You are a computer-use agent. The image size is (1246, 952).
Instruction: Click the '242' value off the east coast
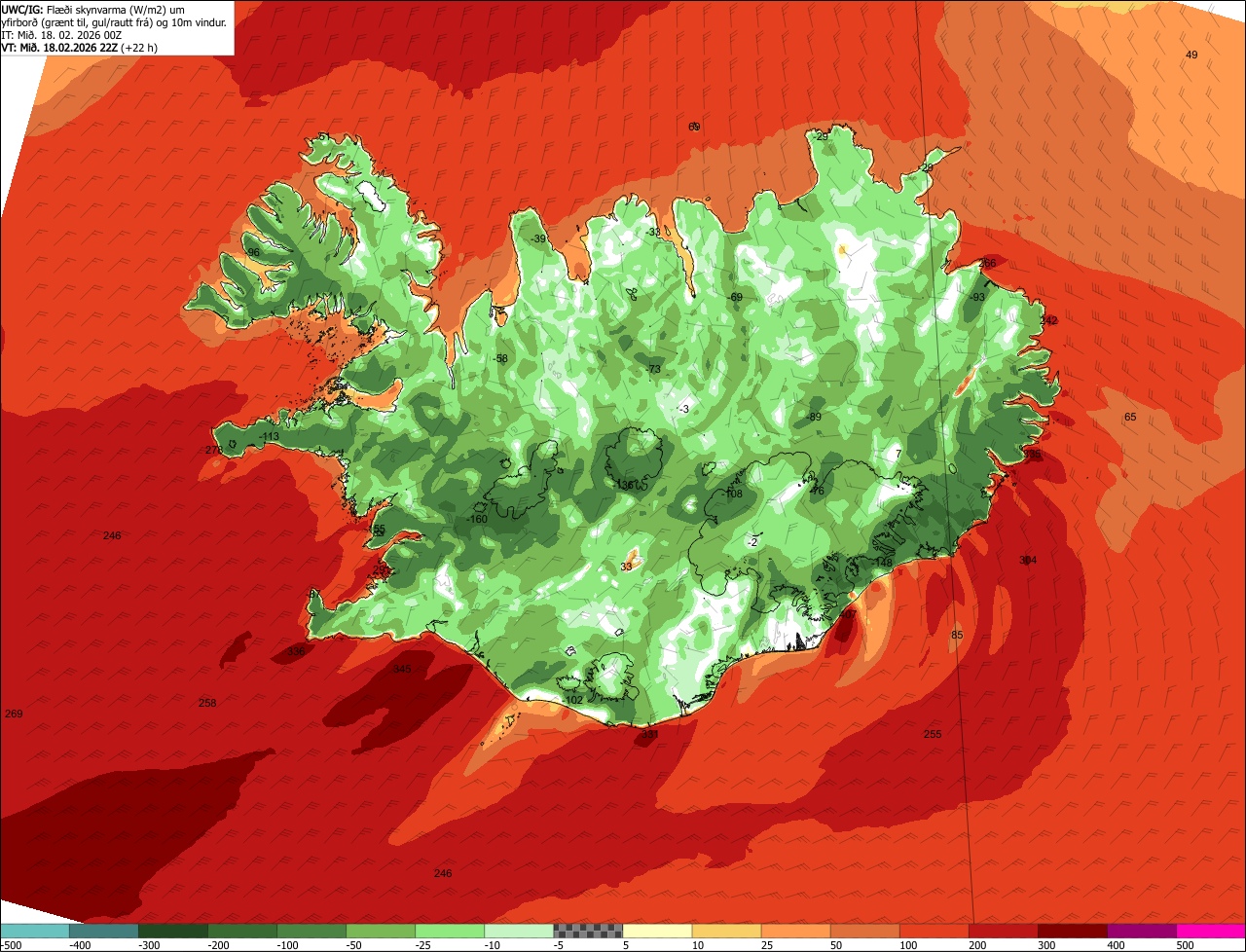(1048, 320)
